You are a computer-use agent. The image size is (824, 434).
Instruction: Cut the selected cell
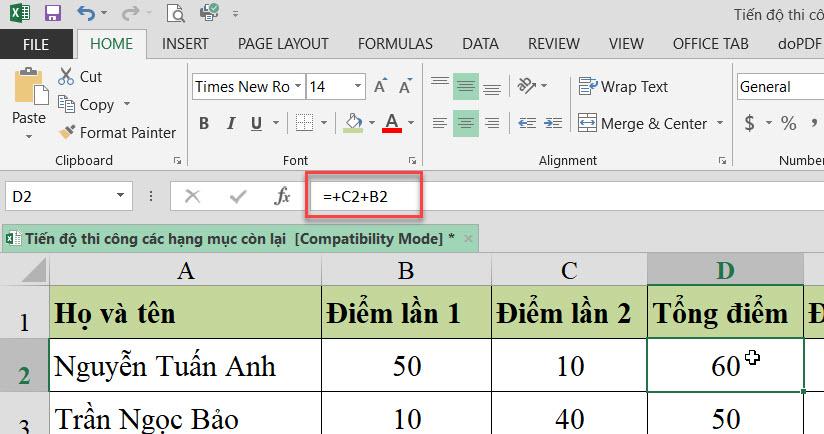80,77
